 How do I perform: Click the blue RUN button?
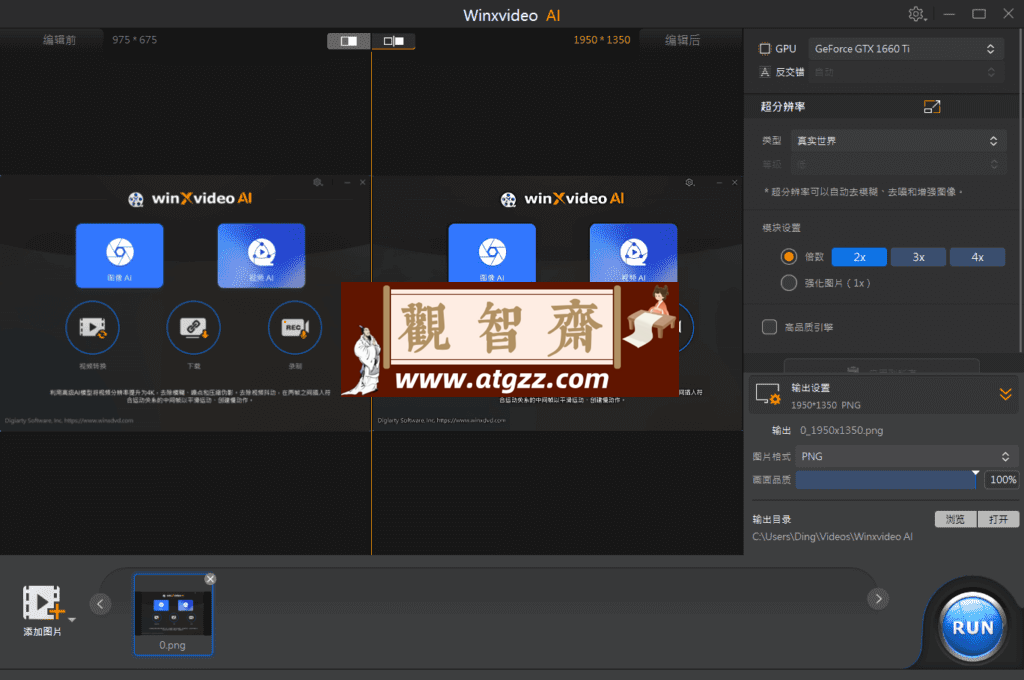tap(972, 627)
